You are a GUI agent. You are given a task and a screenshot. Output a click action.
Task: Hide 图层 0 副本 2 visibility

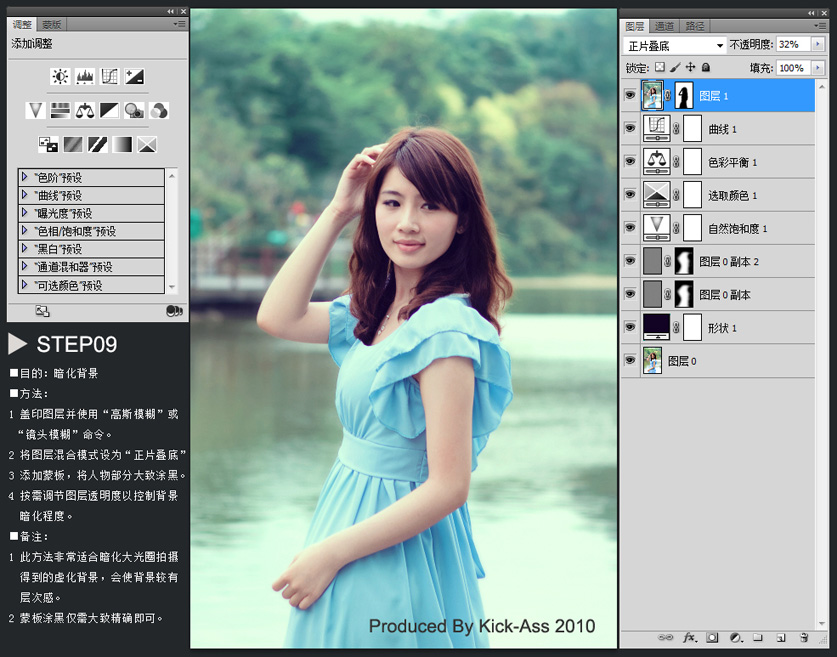click(x=630, y=261)
